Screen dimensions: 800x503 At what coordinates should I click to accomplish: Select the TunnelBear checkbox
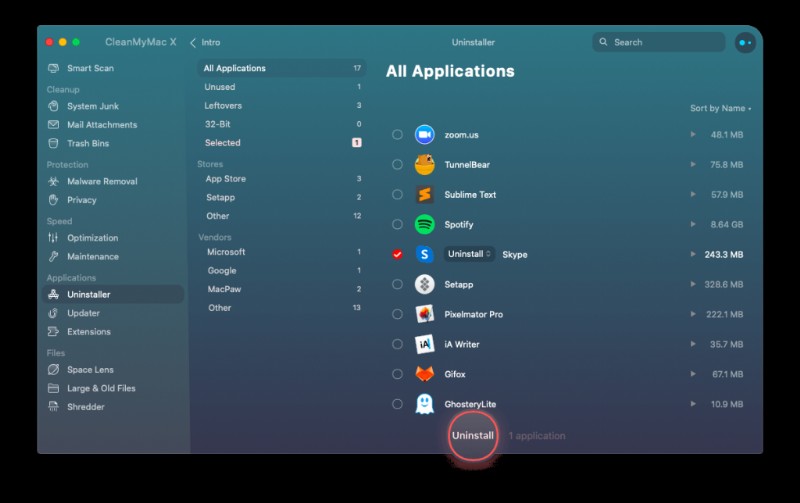pyautogui.click(x=397, y=164)
